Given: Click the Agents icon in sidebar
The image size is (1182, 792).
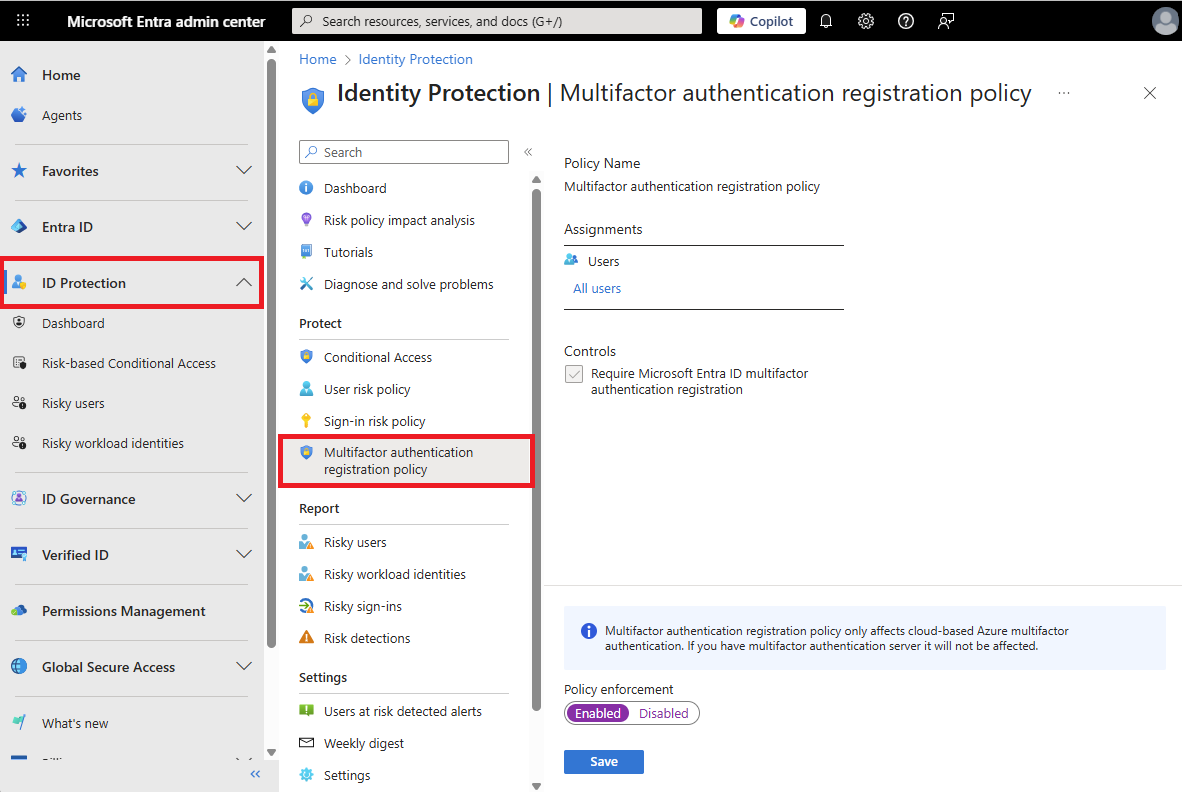Looking at the screenshot, I should pyautogui.click(x=20, y=115).
